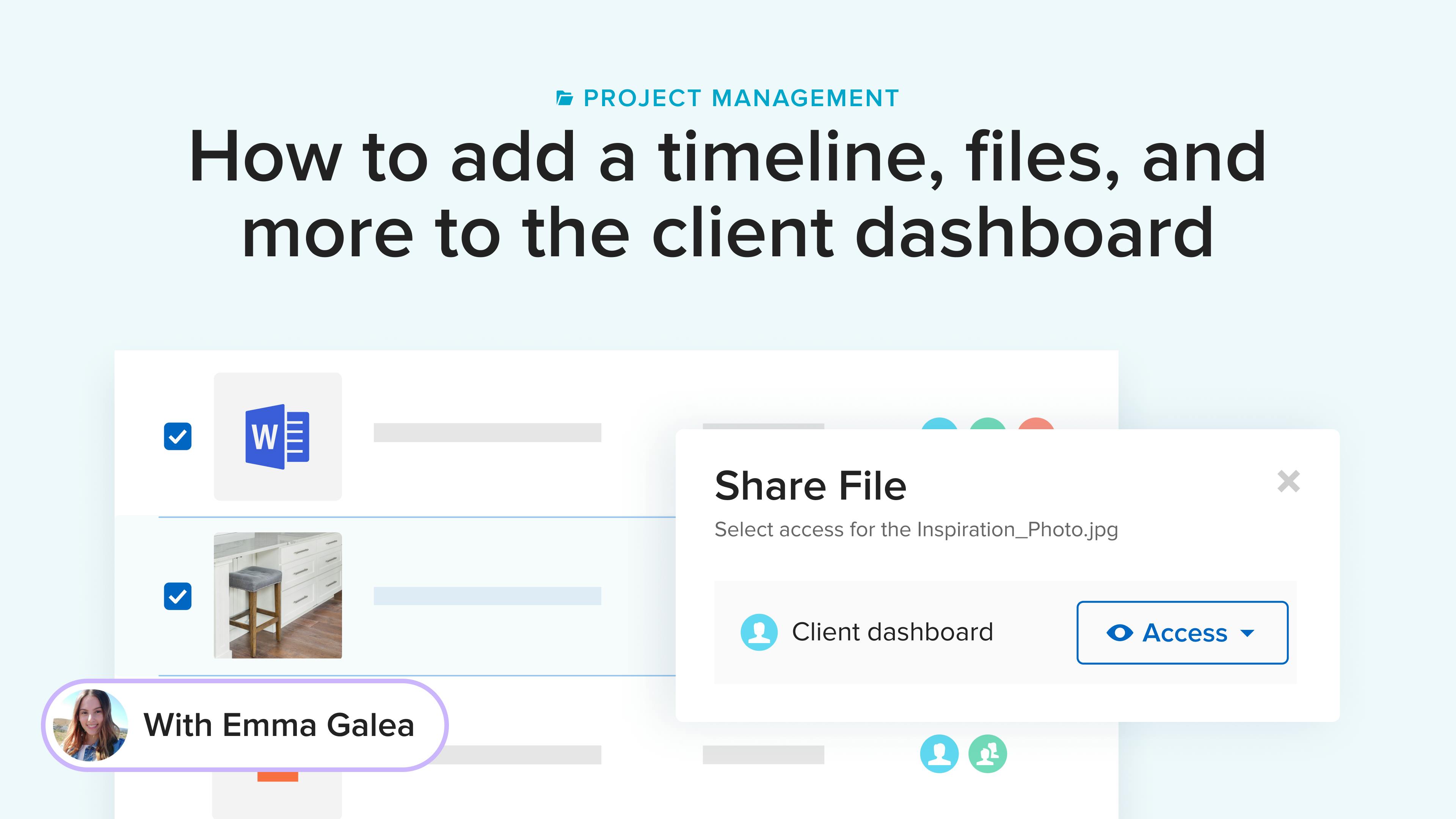Click the Share File dialog title
1456x819 pixels.
click(811, 486)
